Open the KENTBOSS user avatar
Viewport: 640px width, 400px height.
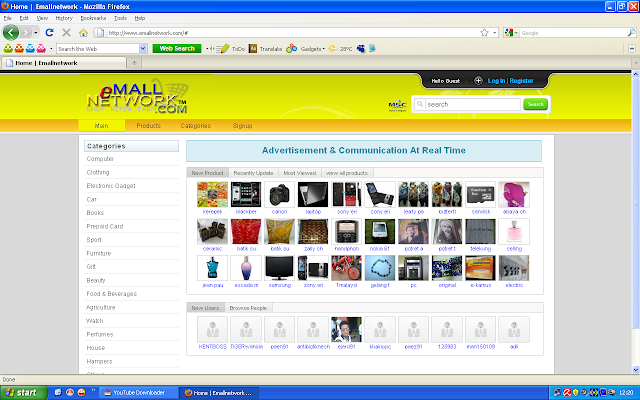coord(212,329)
